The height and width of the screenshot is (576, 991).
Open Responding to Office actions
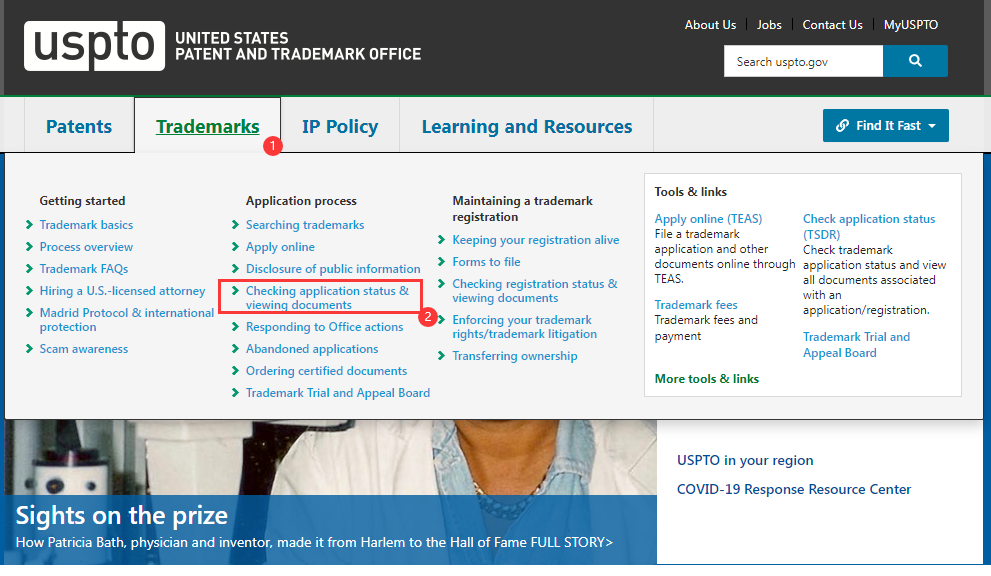point(325,327)
